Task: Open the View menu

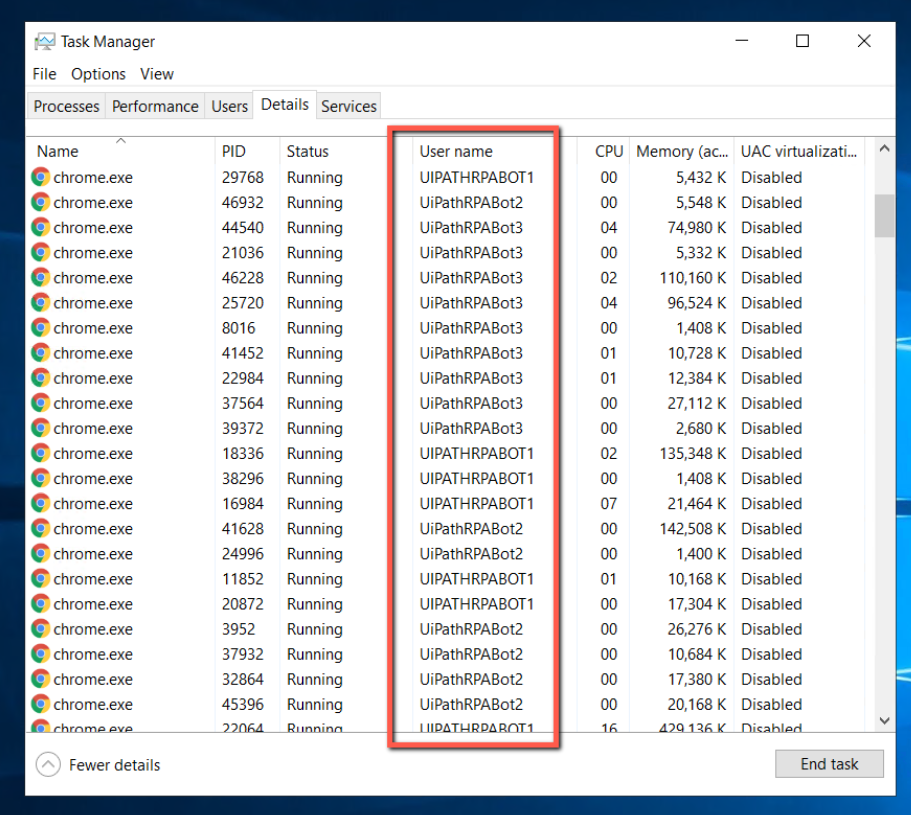Action: coord(156,74)
